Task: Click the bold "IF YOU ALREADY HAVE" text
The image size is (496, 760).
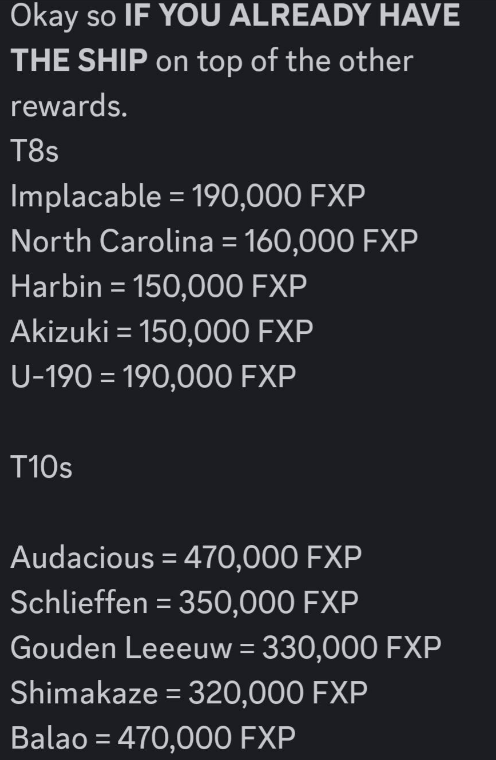Action: point(292,16)
